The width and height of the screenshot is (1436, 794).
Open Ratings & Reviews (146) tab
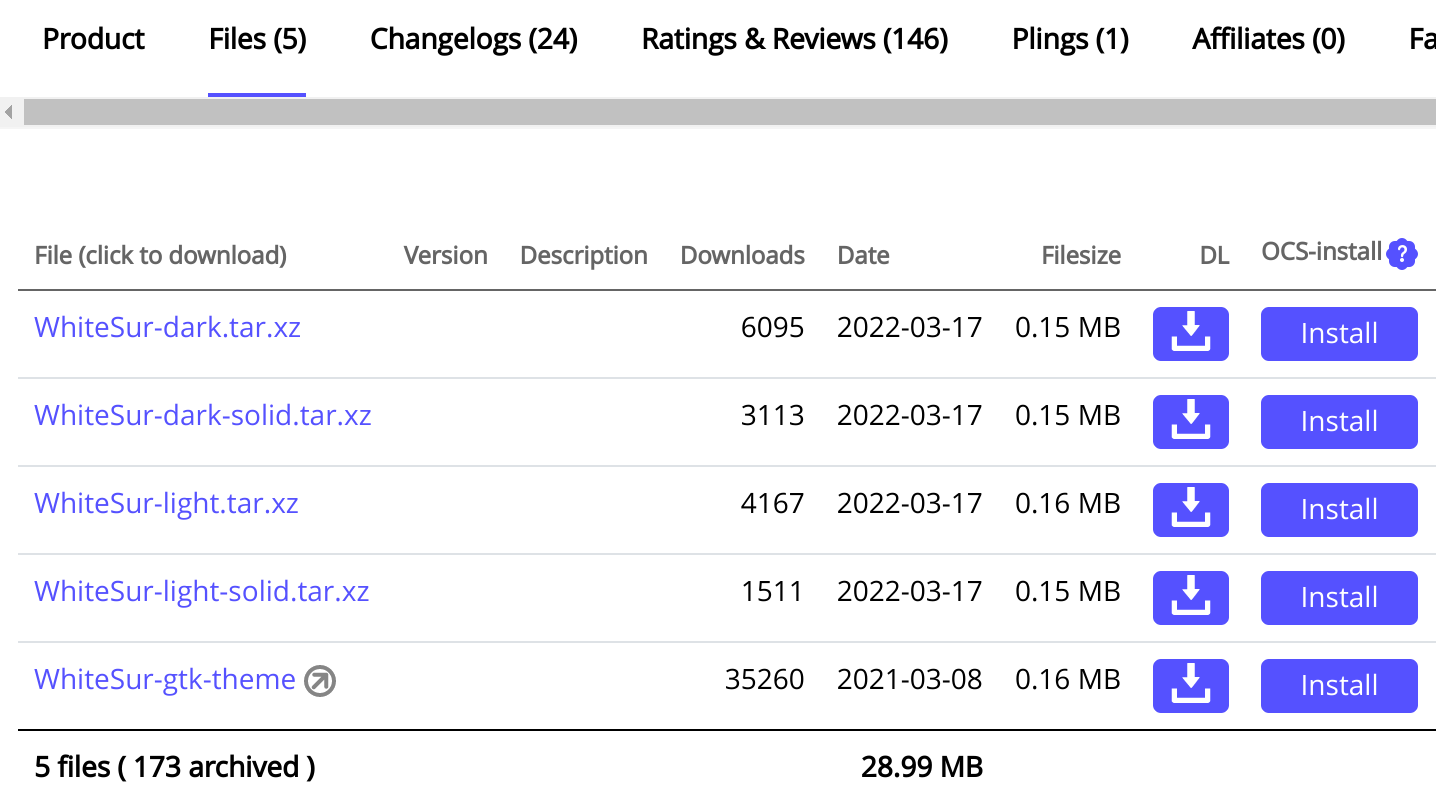tap(795, 39)
